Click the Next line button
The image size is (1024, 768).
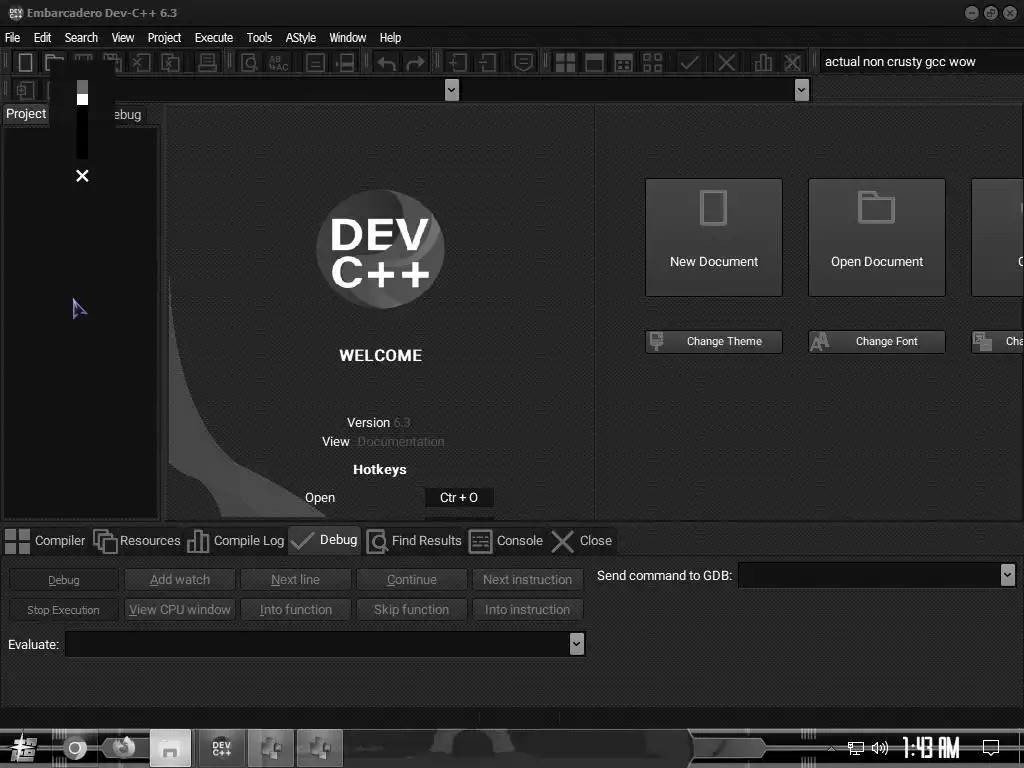pyautogui.click(x=295, y=579)
